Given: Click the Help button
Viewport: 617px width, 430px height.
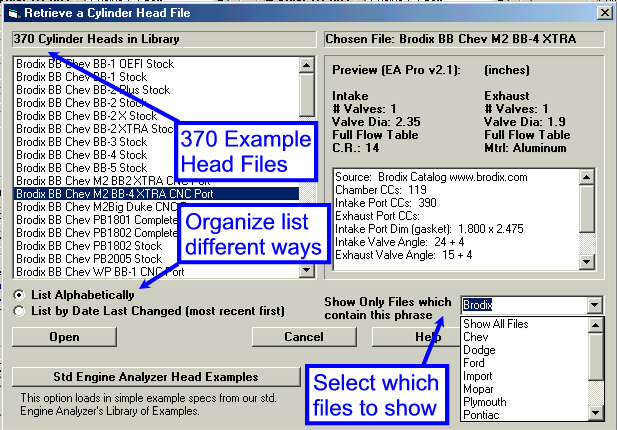Looking at the screenshot, I should (x=416, y=337).
